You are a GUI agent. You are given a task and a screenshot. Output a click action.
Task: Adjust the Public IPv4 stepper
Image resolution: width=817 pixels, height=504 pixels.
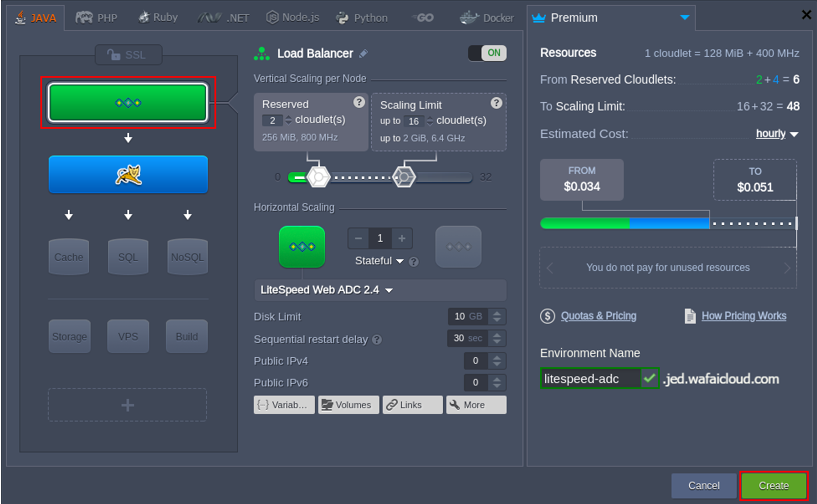pos(497,361)
